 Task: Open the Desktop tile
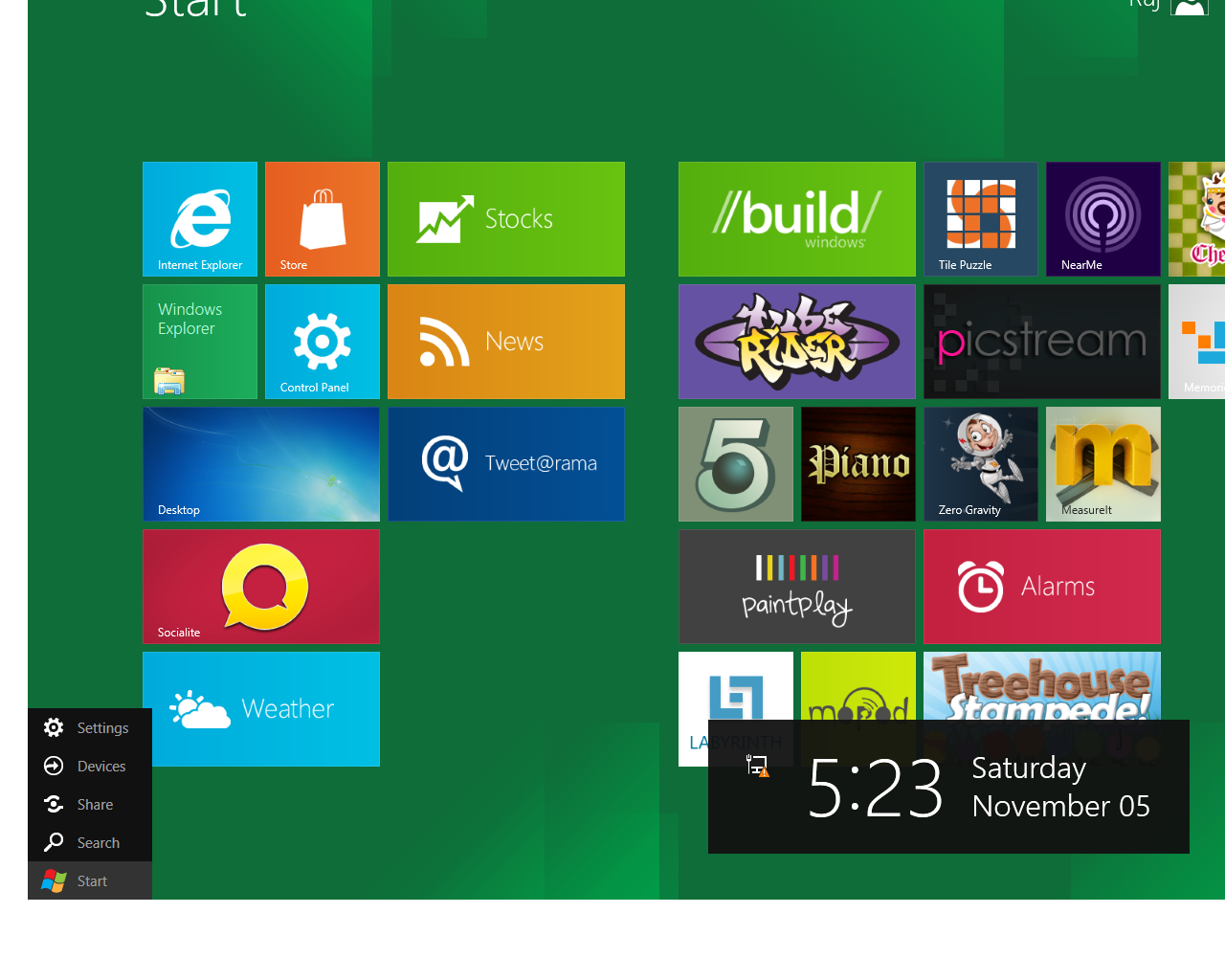[x=261, y=464]
